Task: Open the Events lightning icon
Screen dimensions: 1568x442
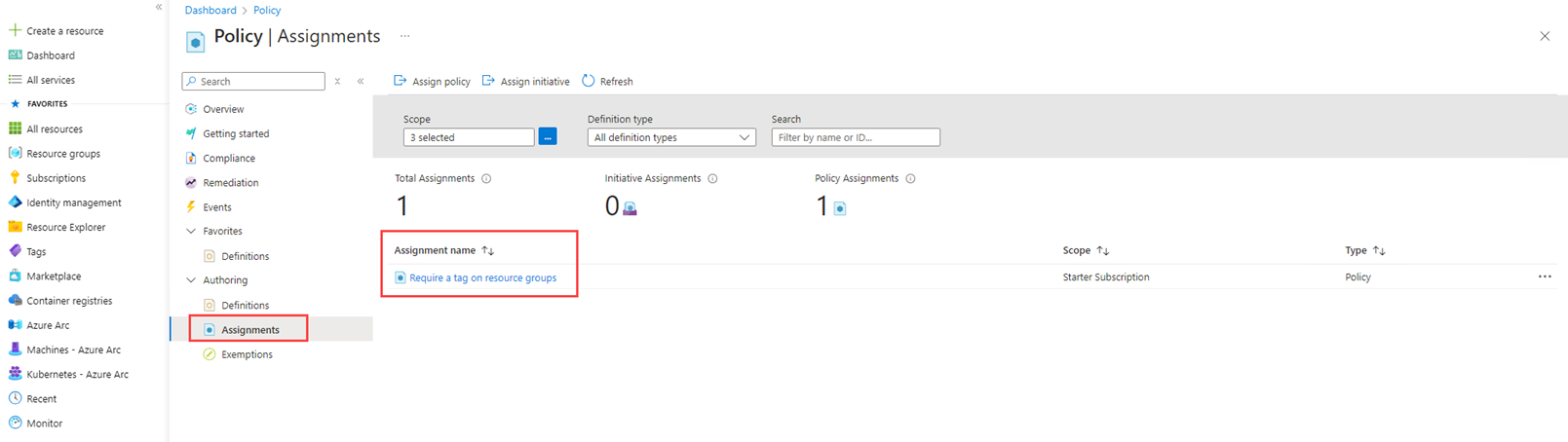Action: (x=191, y=206)
